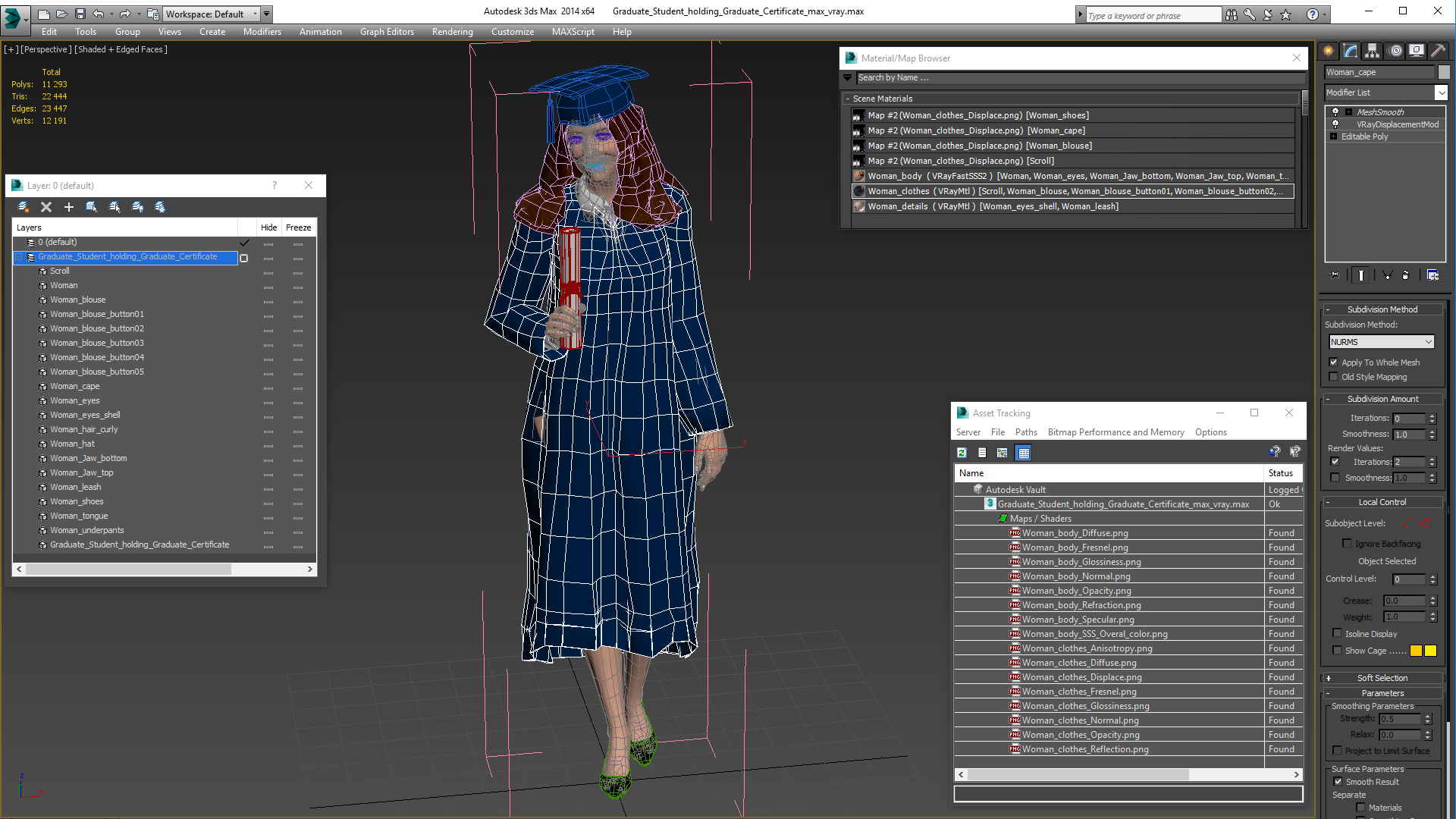The height and width of the screenshot is (819, 1456).
Task: Click the Asset Tracking refresh icon
Action: click(962, 453)
